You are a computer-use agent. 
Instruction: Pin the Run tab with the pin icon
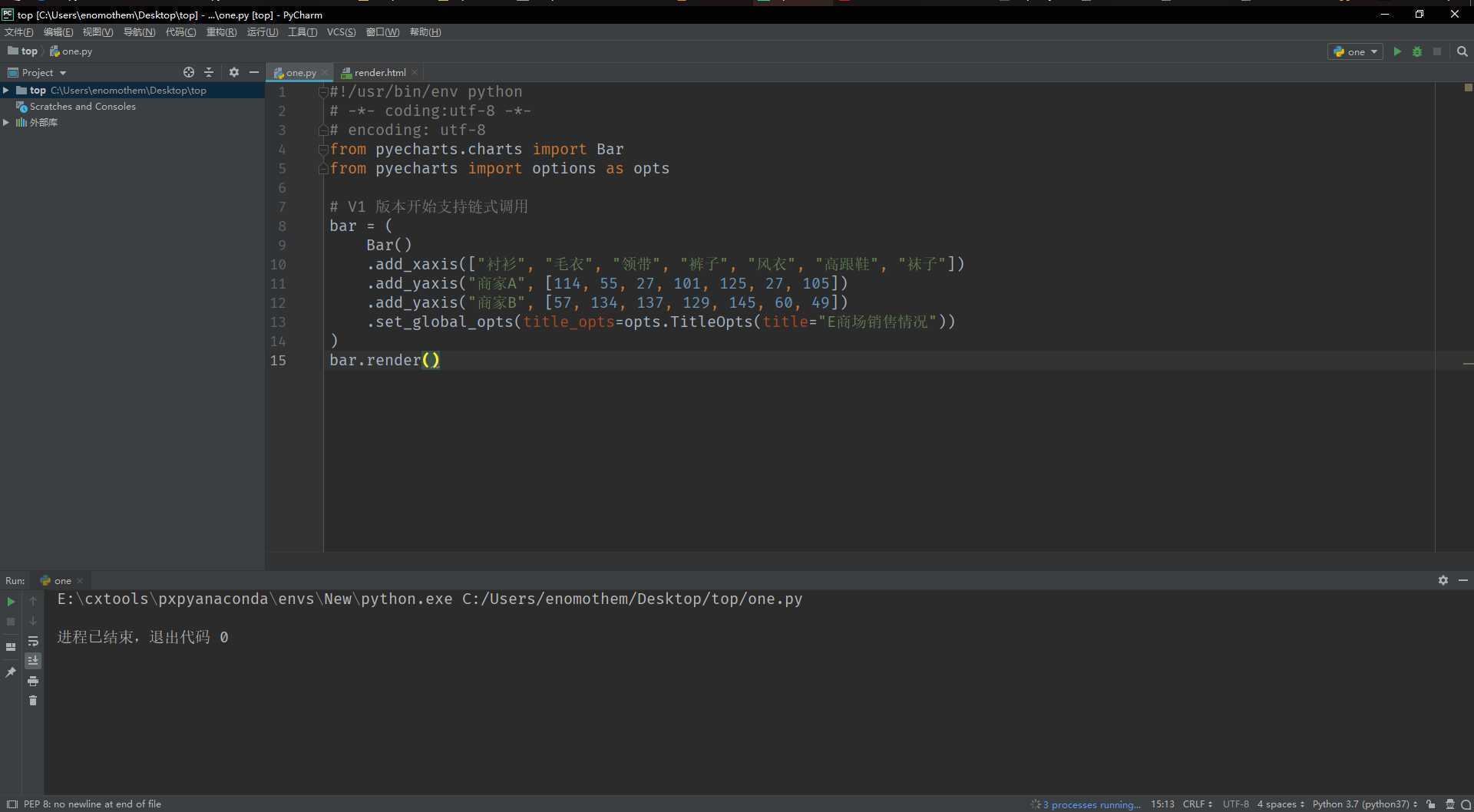pos(11,672)
